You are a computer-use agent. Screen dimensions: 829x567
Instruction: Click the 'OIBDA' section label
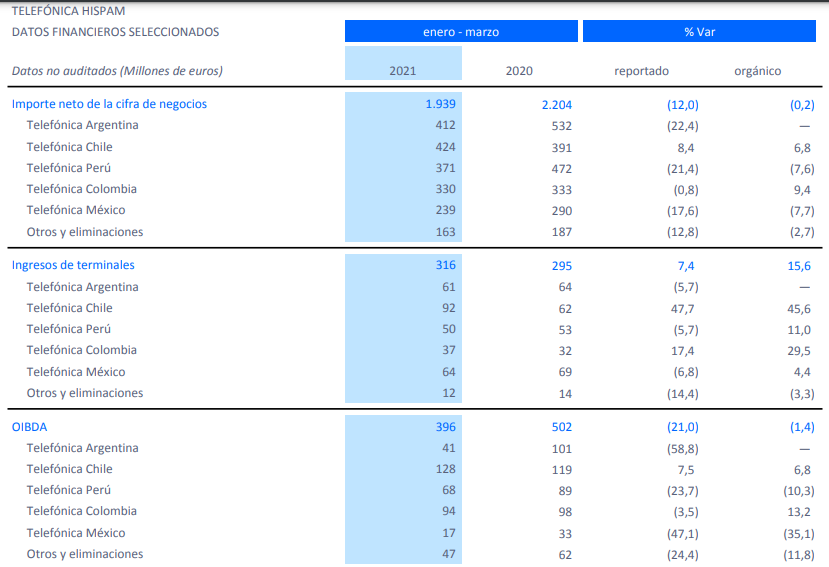[30, 427]
